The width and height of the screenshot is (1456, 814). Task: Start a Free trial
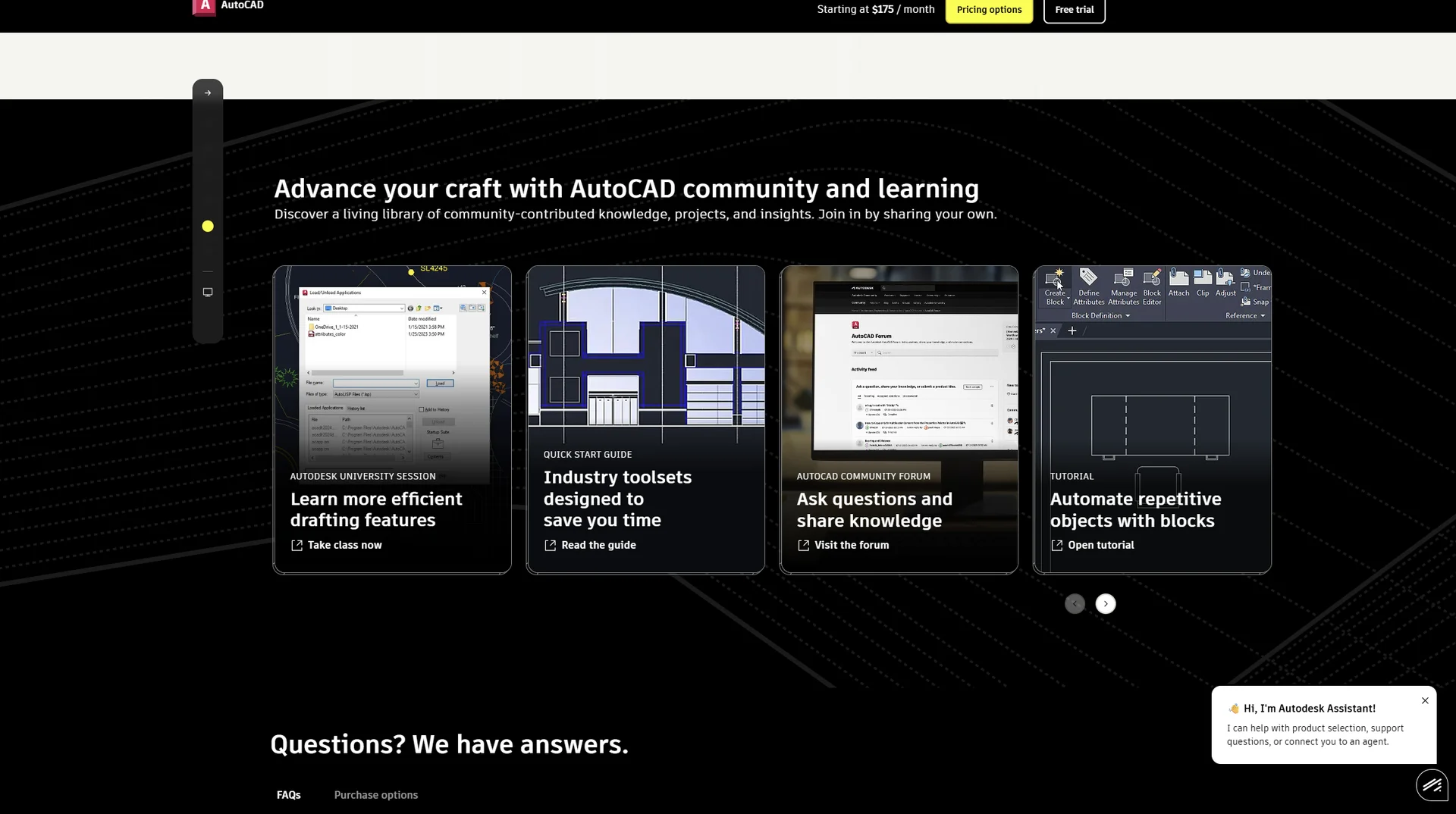point(1074,10)
